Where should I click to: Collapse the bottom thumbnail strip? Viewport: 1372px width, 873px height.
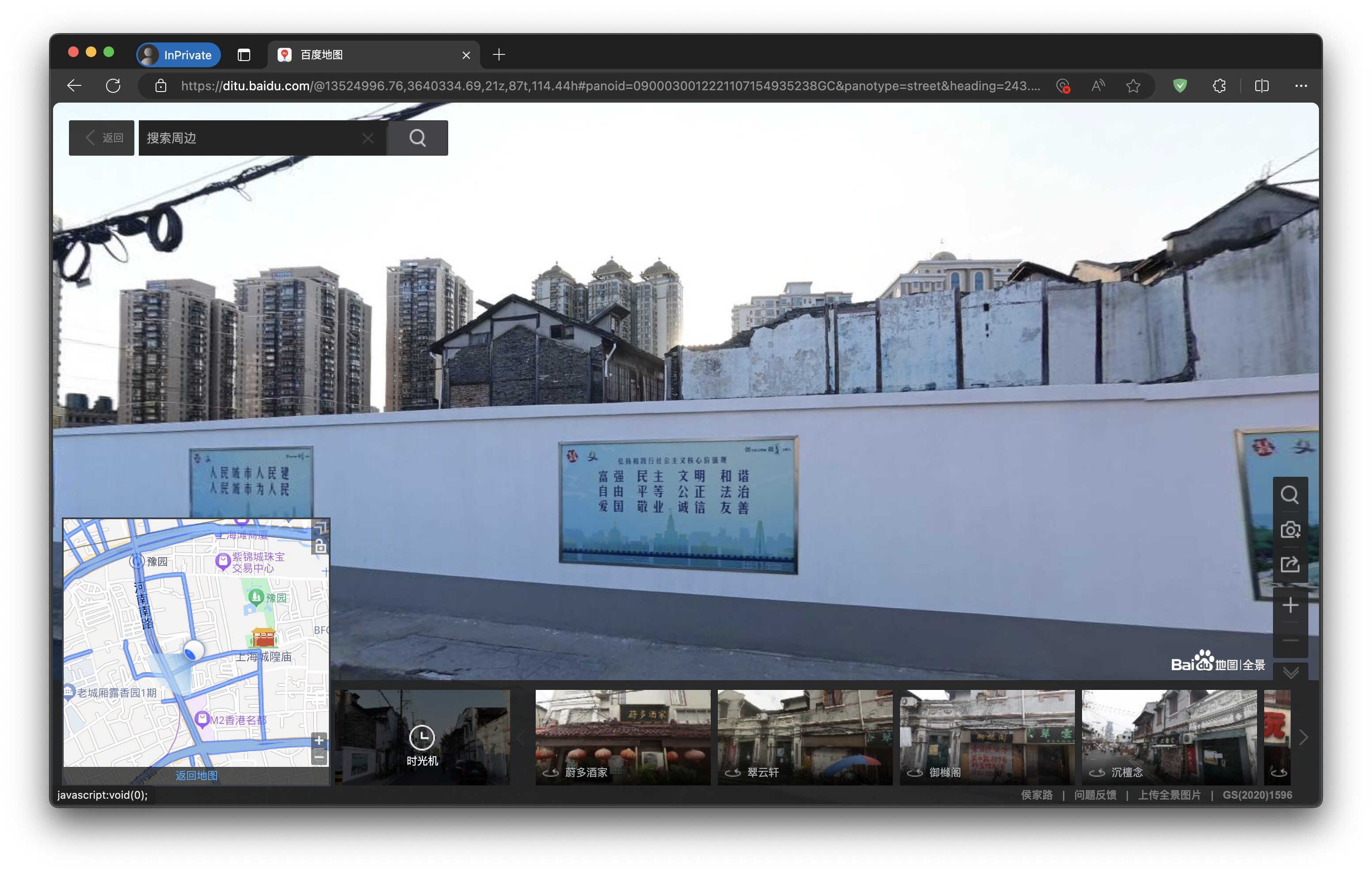coord(1291,673)
